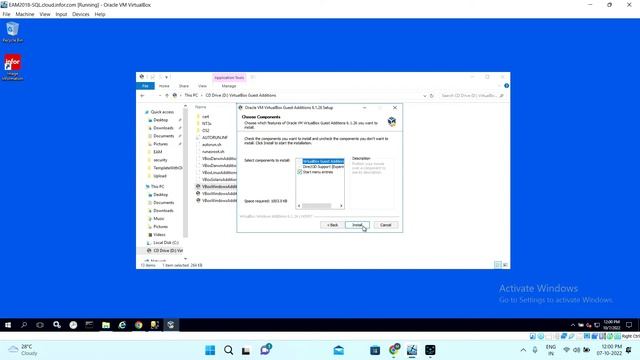640x360 pixels.
Task: Toggle the Direct3D Support component checkbox
Action: (x=300, y=167)
